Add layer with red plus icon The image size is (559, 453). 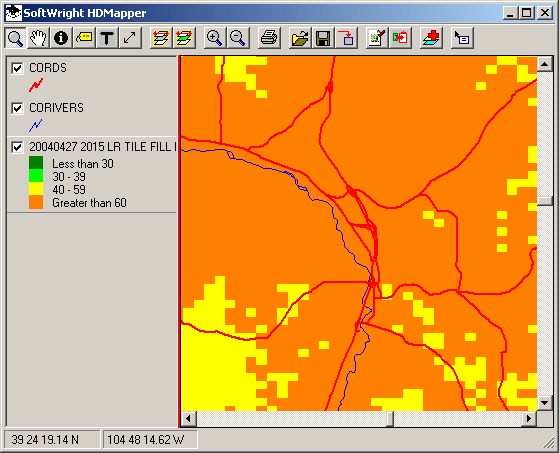[x=431, y=38]
